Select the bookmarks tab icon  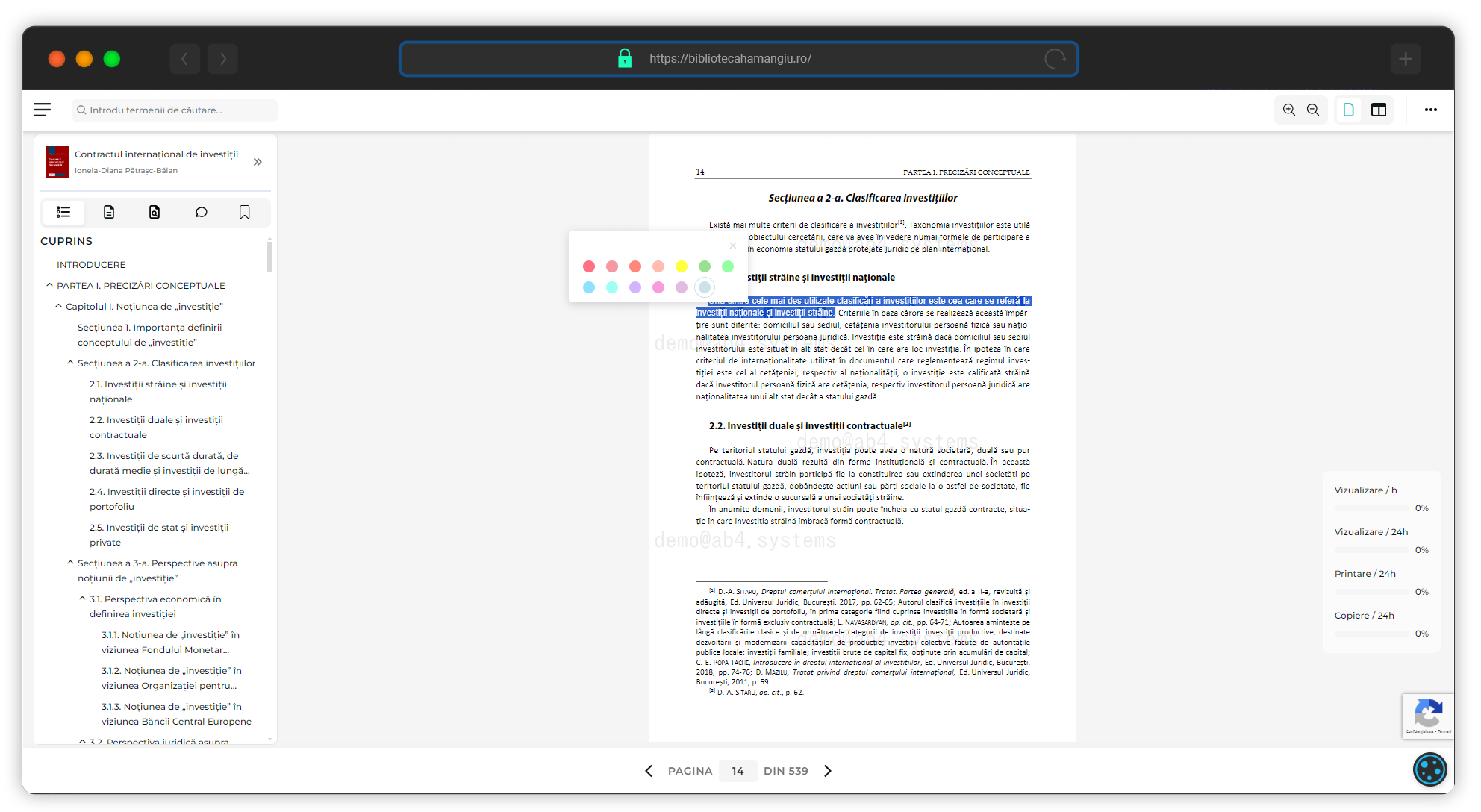point(244,212)
